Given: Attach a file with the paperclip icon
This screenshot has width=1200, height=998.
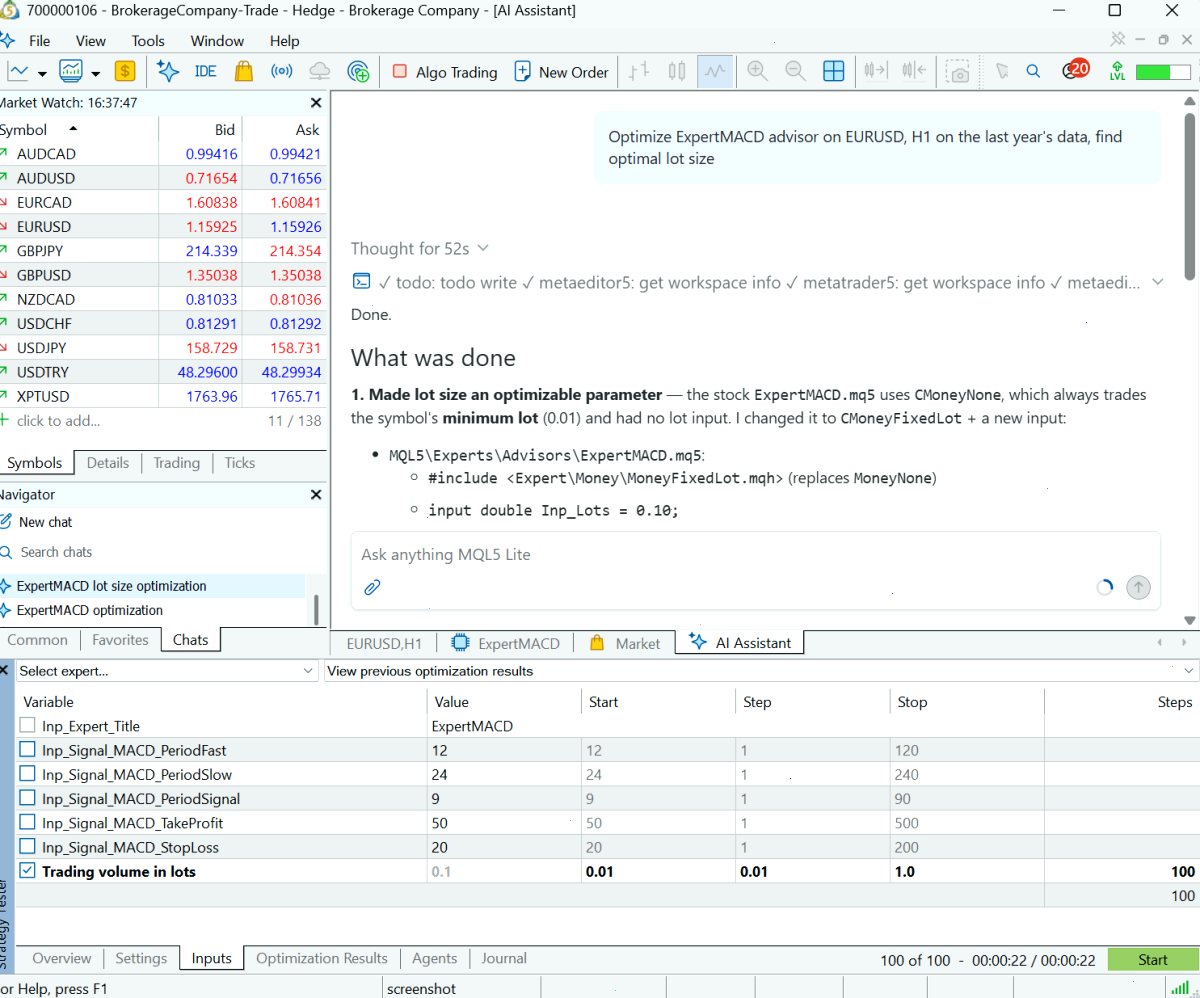Looking at the screenshot, I should point(372,587).
